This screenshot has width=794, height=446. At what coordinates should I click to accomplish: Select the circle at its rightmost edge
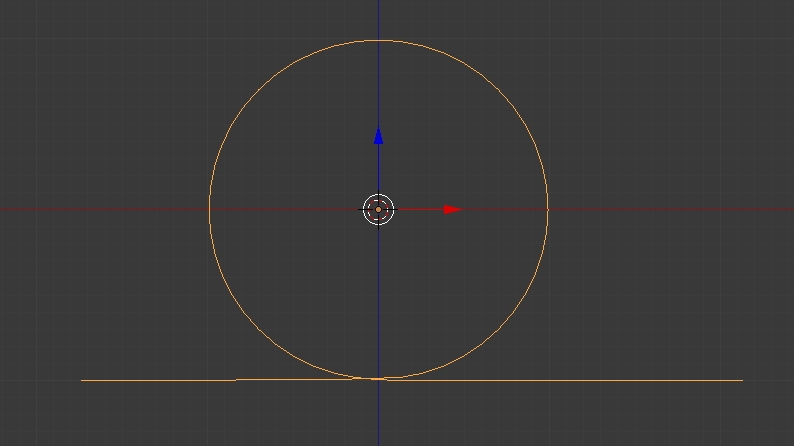coord(547,209)
